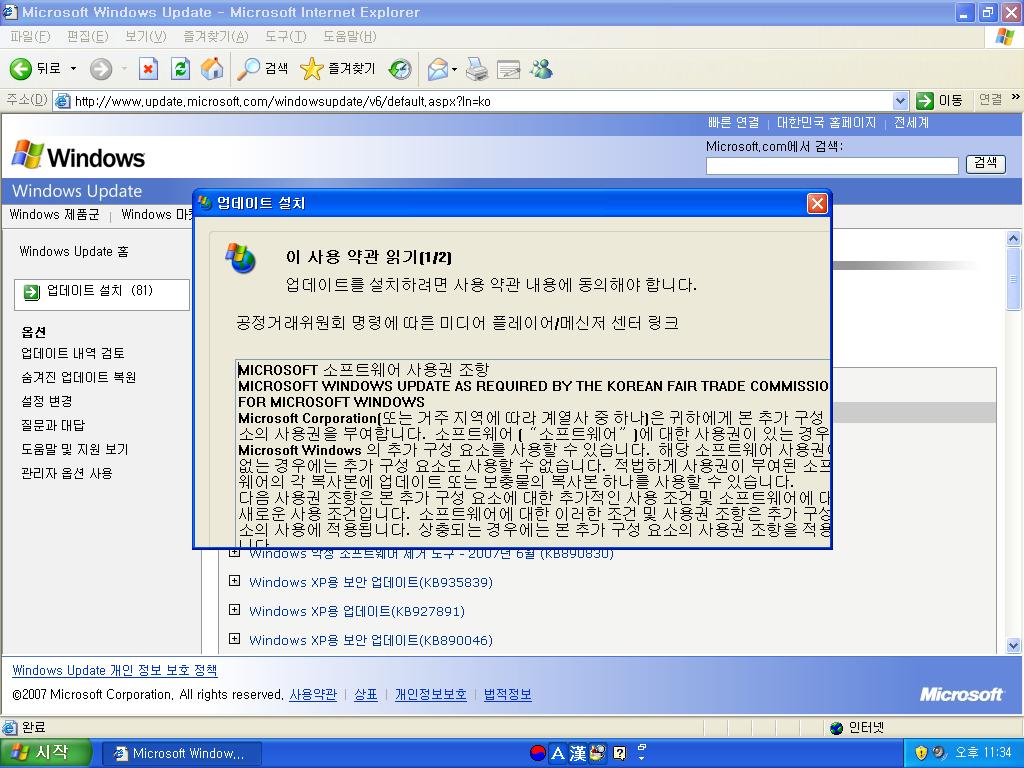Image resolution: width=1024 pixels, height=768 pixels.
Task: Open dropdown next to Back button
Action: (x=73, y=69)
